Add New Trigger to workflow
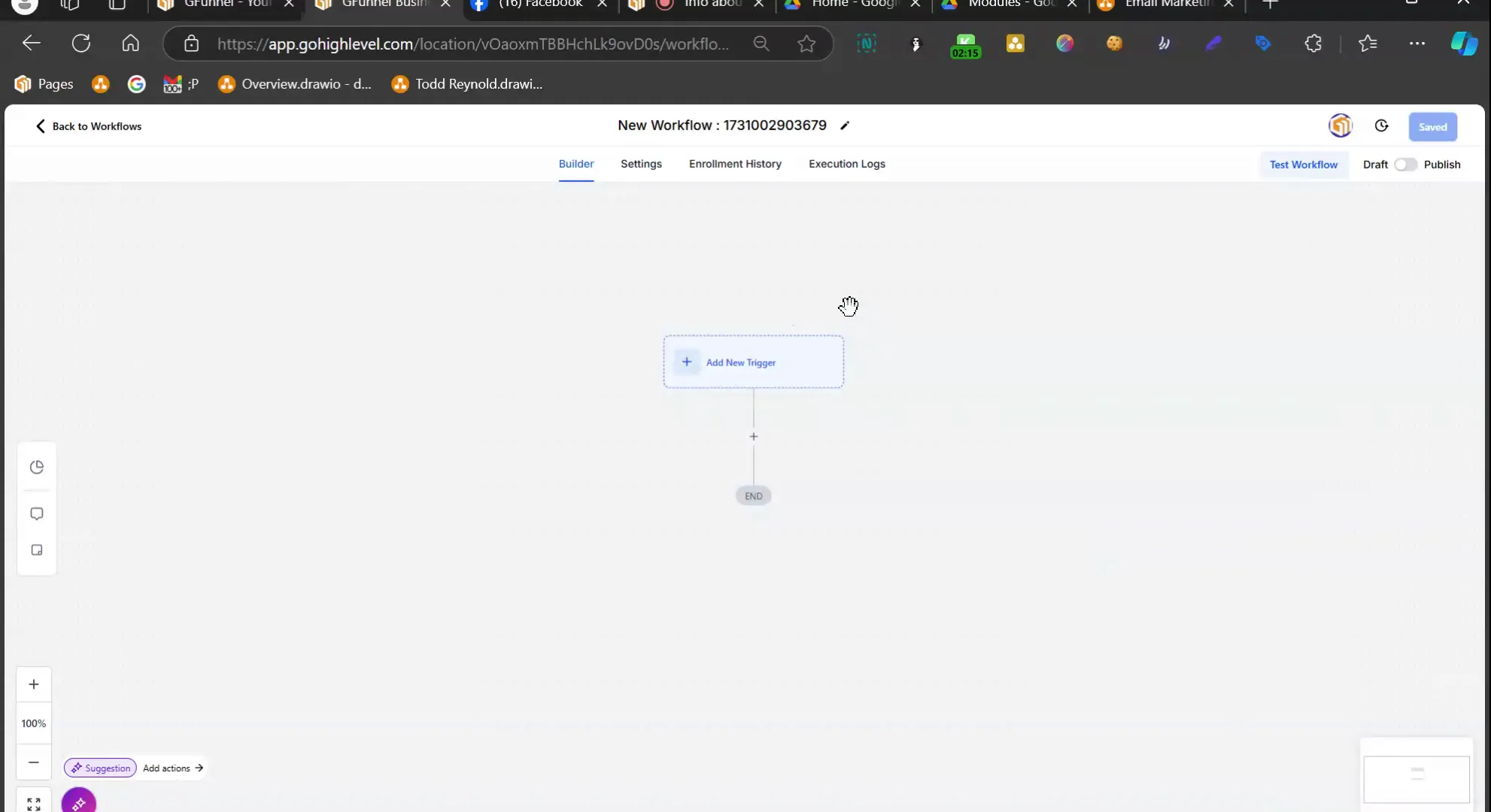This screenshot has height=812, width=1491. click(753, 362)
